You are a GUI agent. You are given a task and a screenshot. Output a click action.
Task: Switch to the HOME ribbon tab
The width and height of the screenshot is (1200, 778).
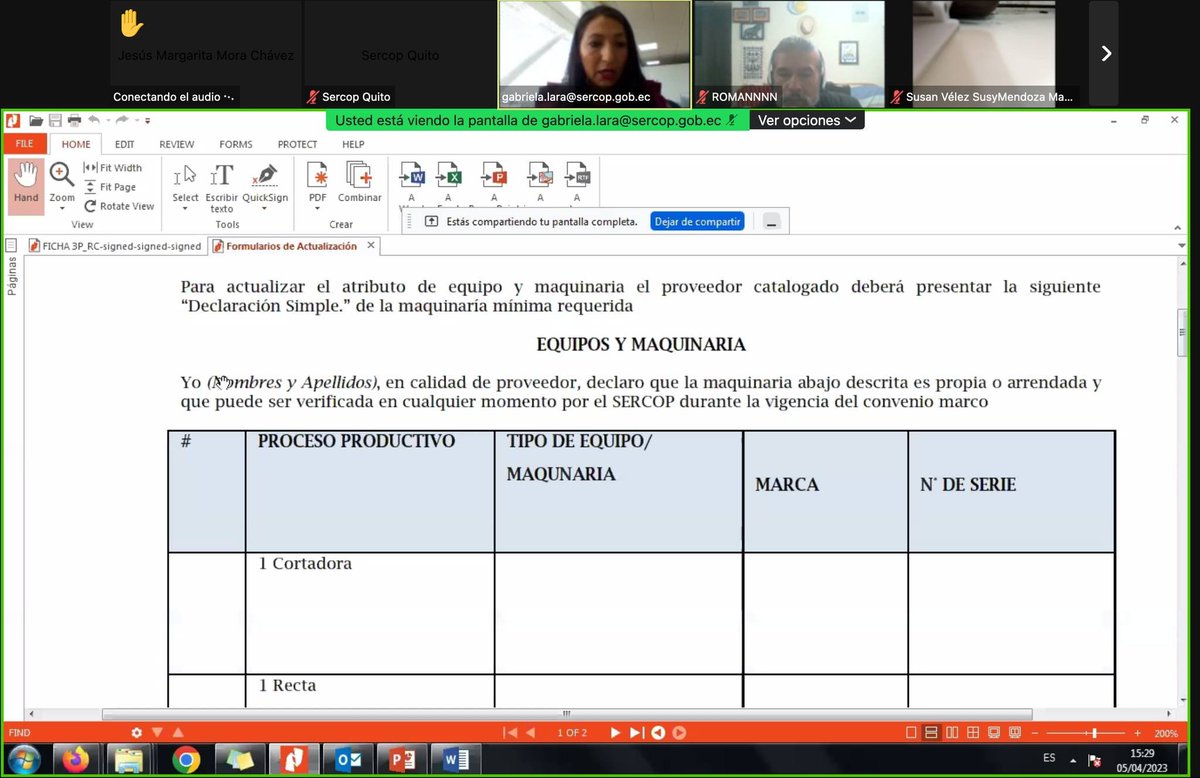pos(76,144)
